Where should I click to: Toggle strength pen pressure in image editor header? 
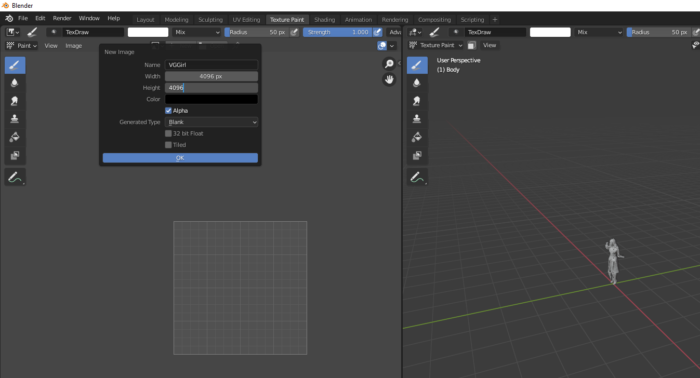[x=378, y=32]
